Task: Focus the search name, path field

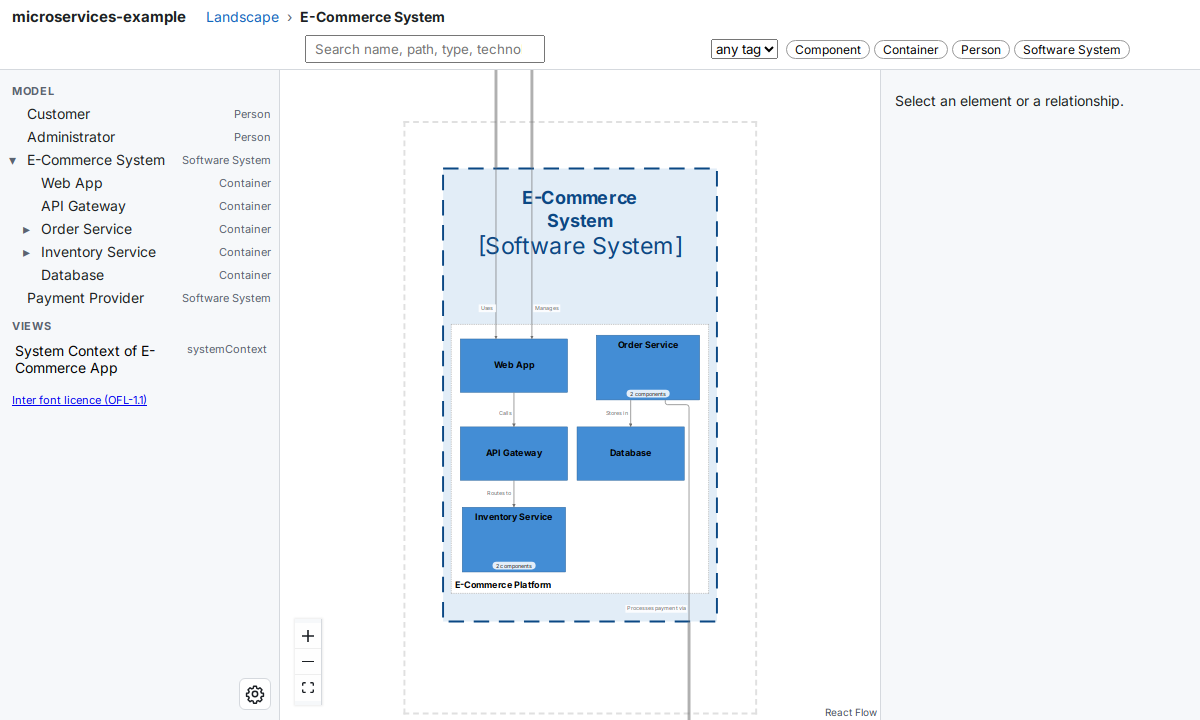Action: (x=425, y=49)
